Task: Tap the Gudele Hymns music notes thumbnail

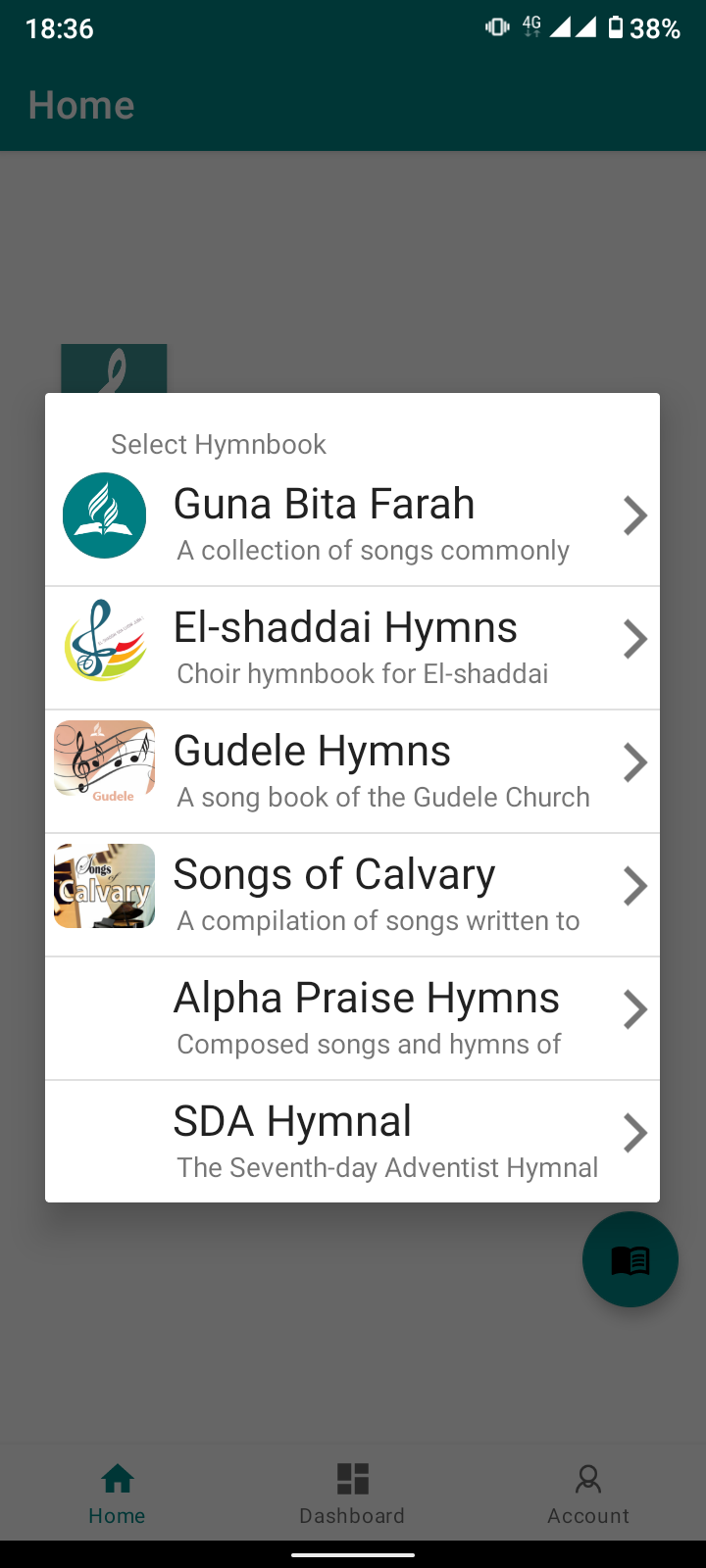Action: pos(105,762)
